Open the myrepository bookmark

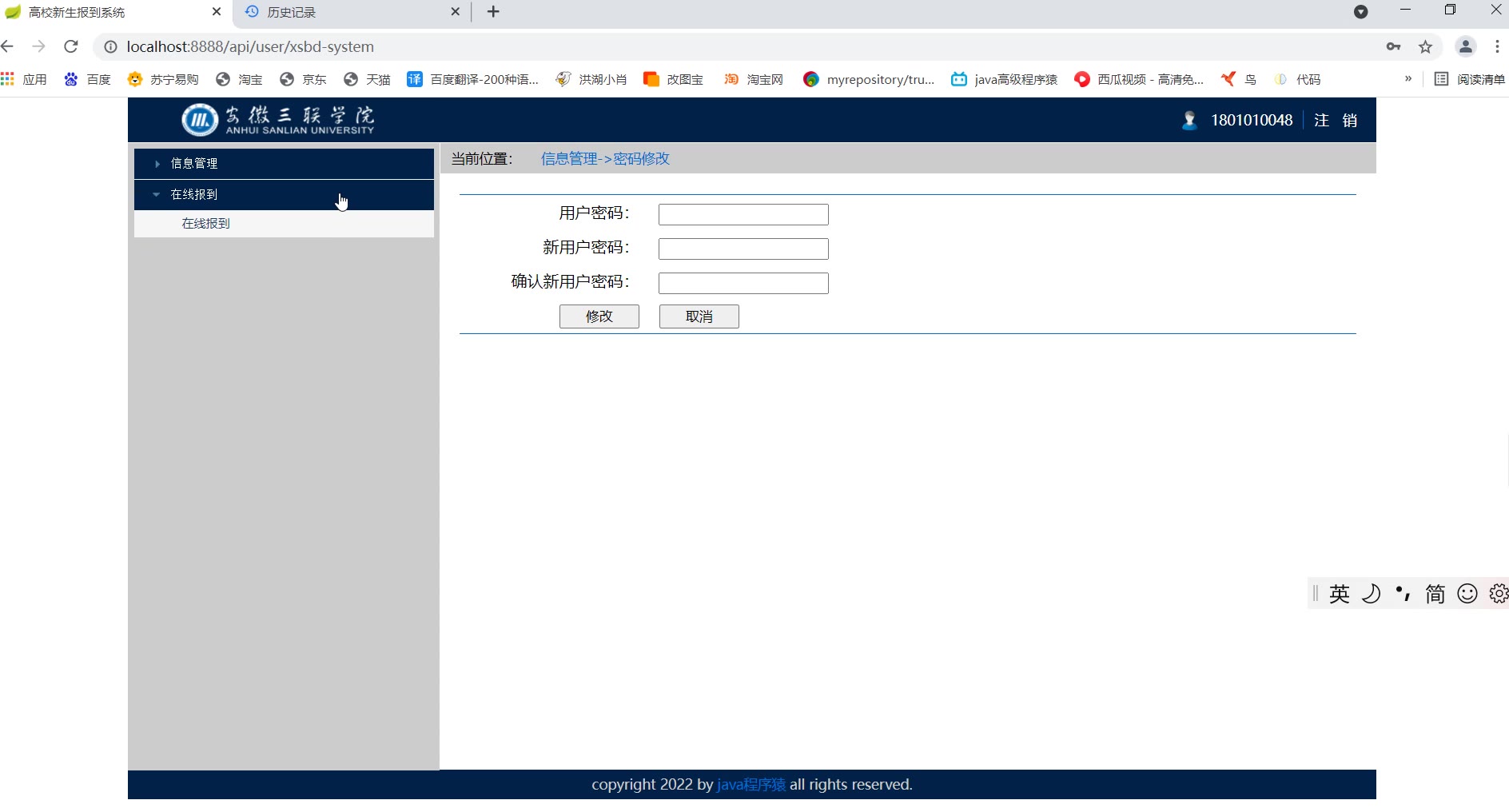869,79
